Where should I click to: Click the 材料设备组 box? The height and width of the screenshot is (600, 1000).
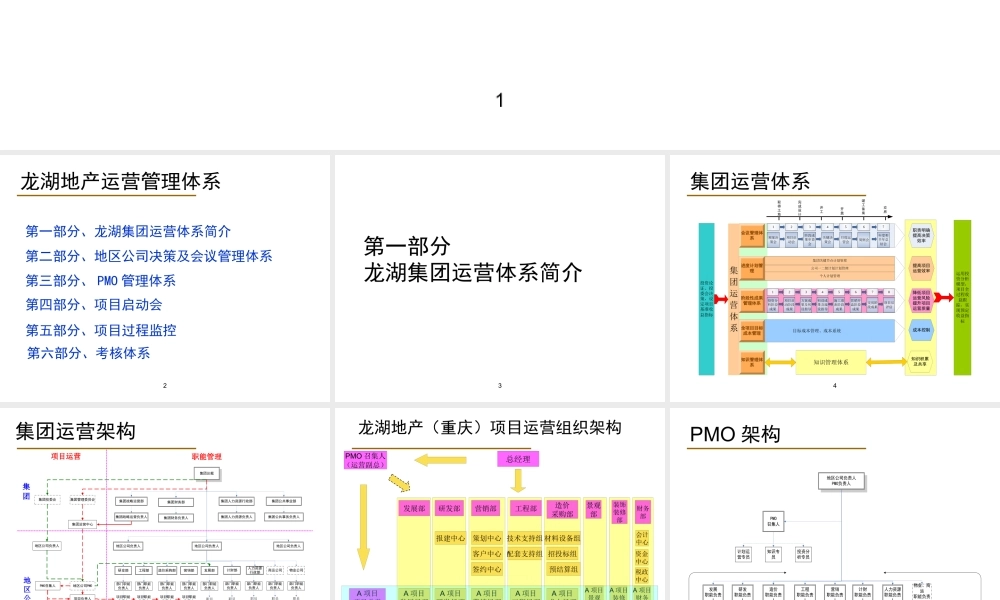click(x=562, y=538)
